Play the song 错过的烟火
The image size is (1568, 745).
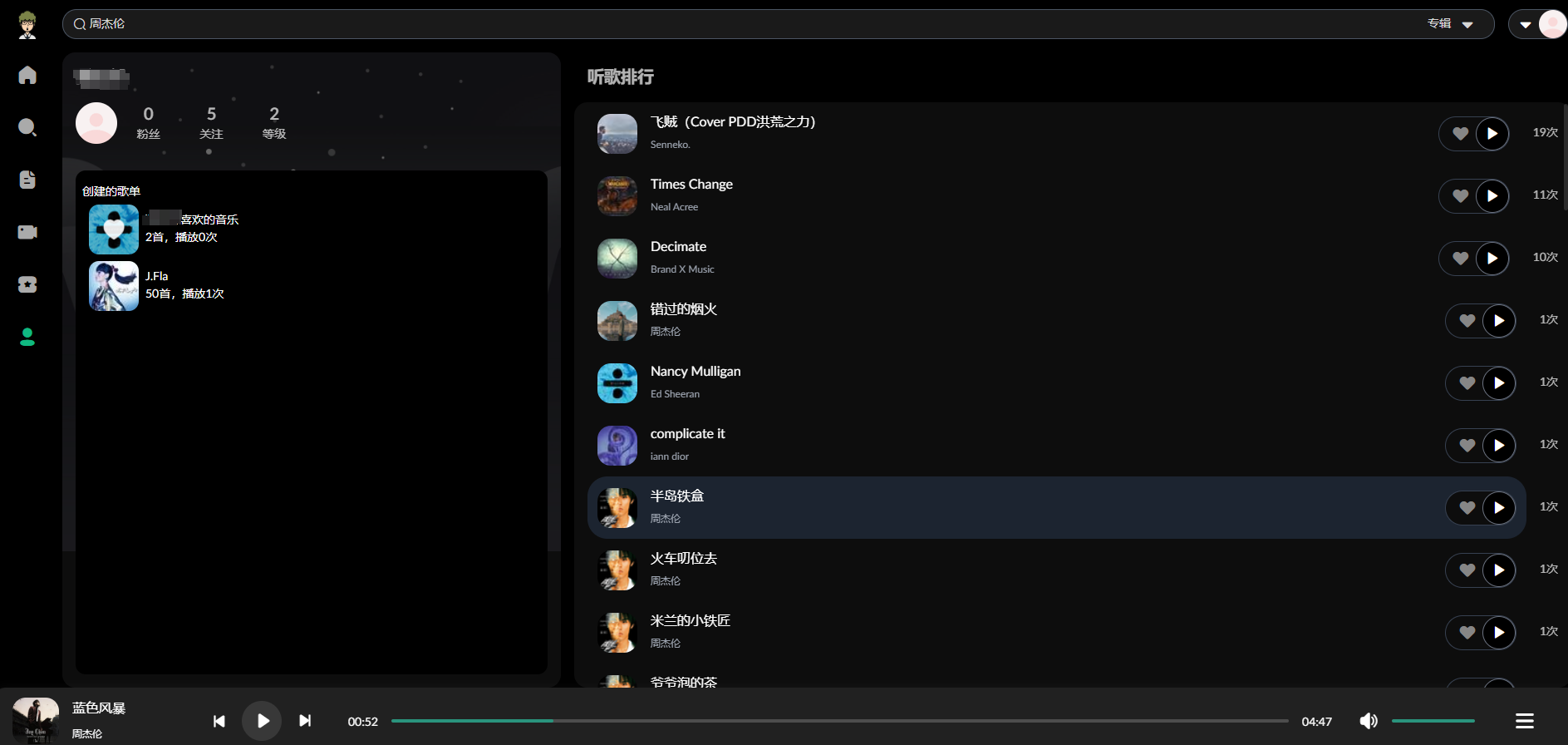(1499, 321)
